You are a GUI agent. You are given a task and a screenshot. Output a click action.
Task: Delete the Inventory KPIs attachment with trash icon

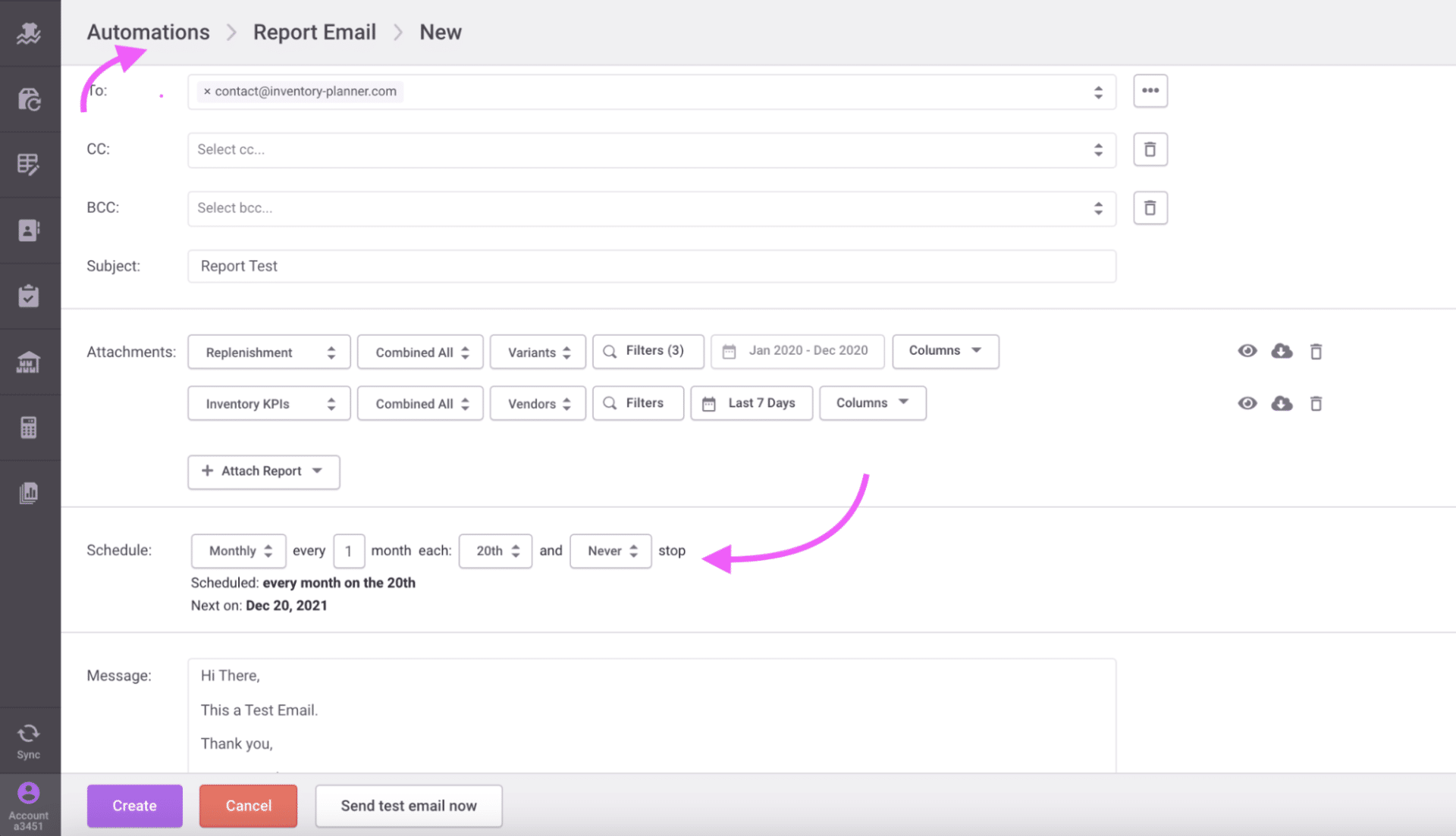pyautogui.click(x=1316, y=403)
